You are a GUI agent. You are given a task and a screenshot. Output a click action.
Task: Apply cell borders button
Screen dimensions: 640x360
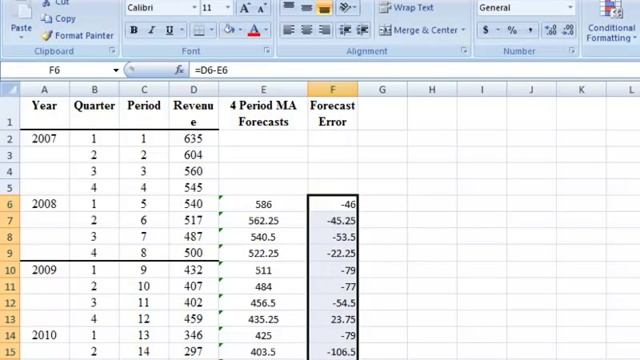click(199, 30)
